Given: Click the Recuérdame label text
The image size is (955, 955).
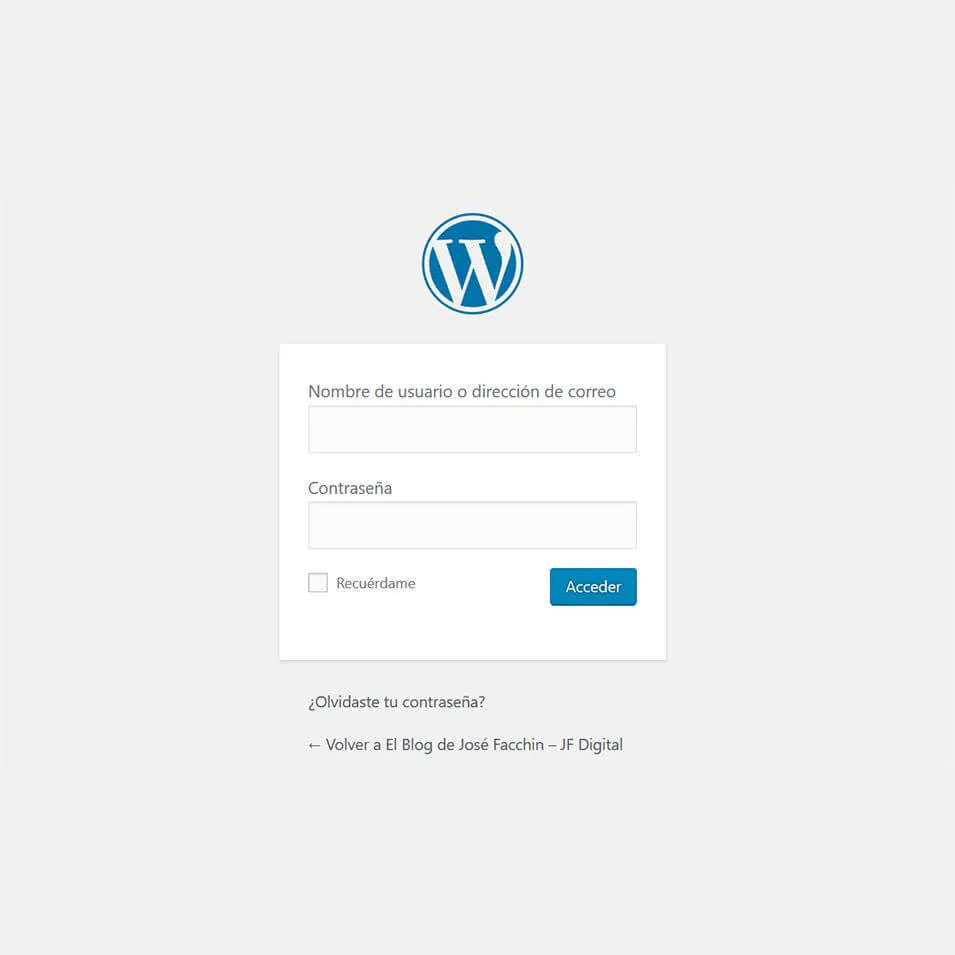Looking at the screenshot, I should [x=376, y=583].
